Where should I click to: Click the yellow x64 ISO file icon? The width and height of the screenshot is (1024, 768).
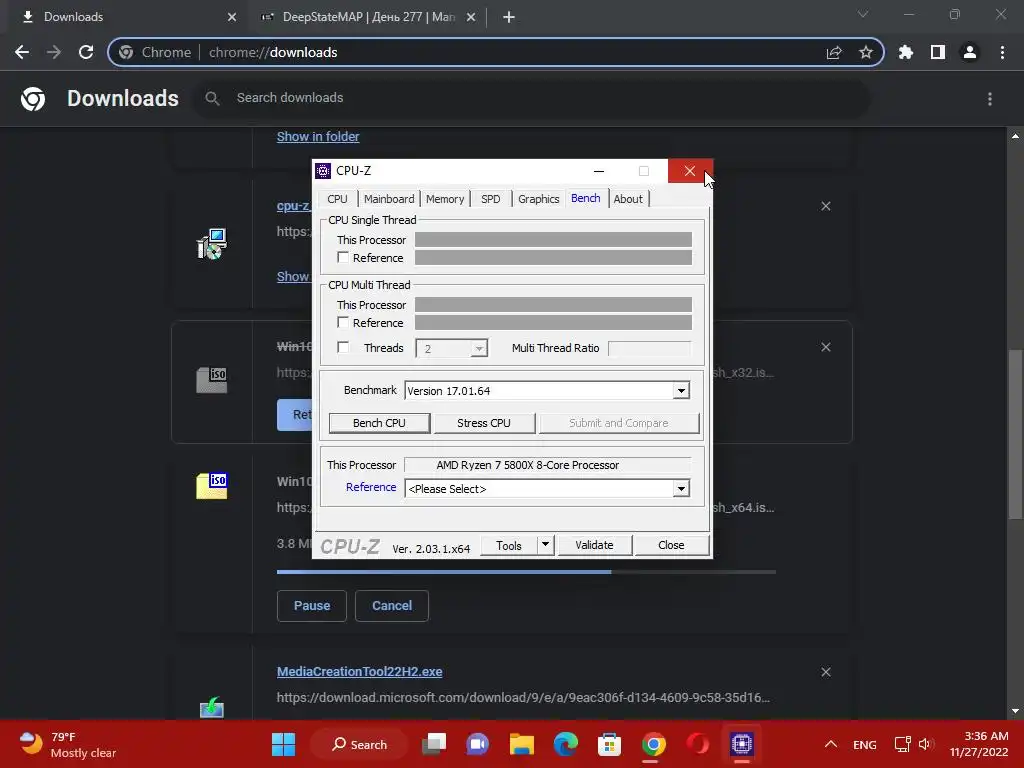click(212, 486)
